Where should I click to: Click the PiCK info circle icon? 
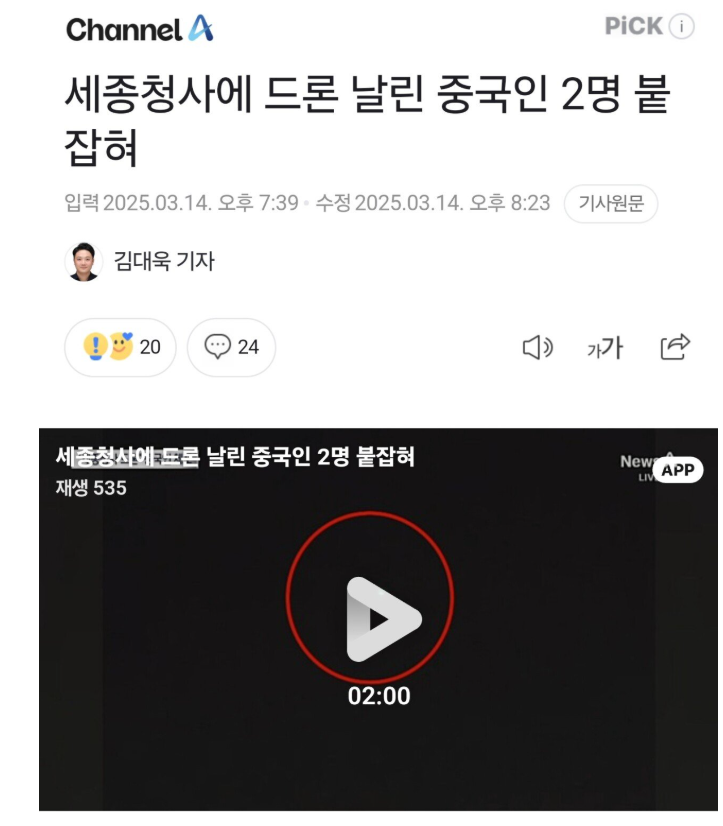pos(681,26)
